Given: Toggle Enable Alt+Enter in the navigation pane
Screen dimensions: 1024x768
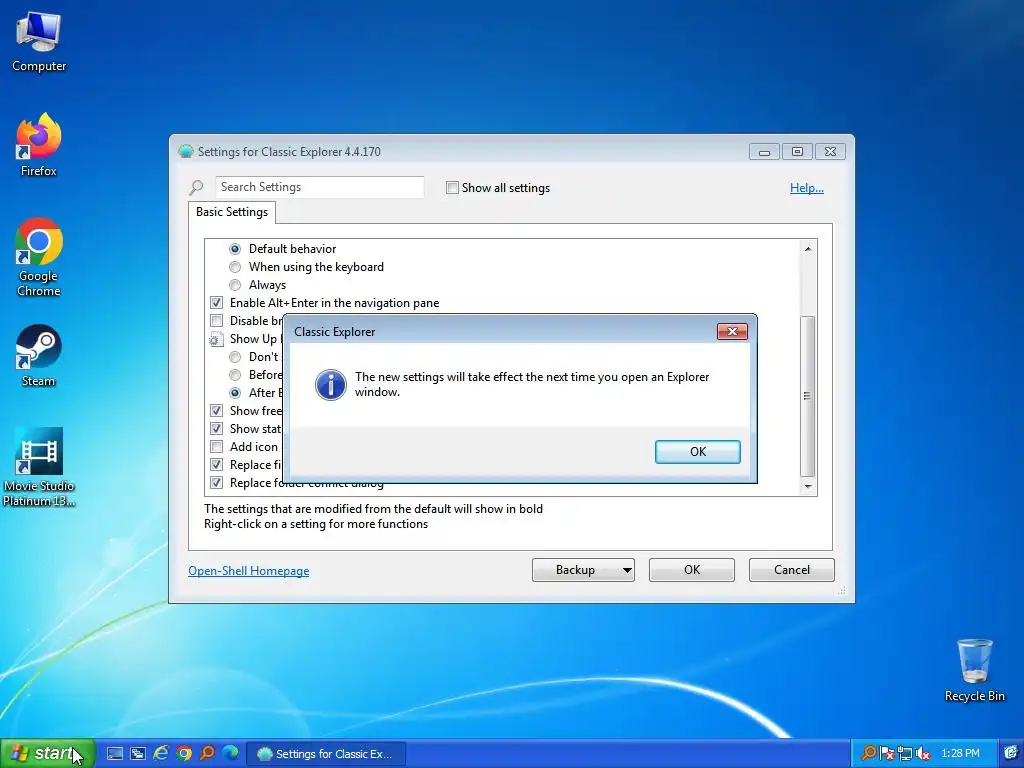Looking at the screenshot, I should [216, 303].
